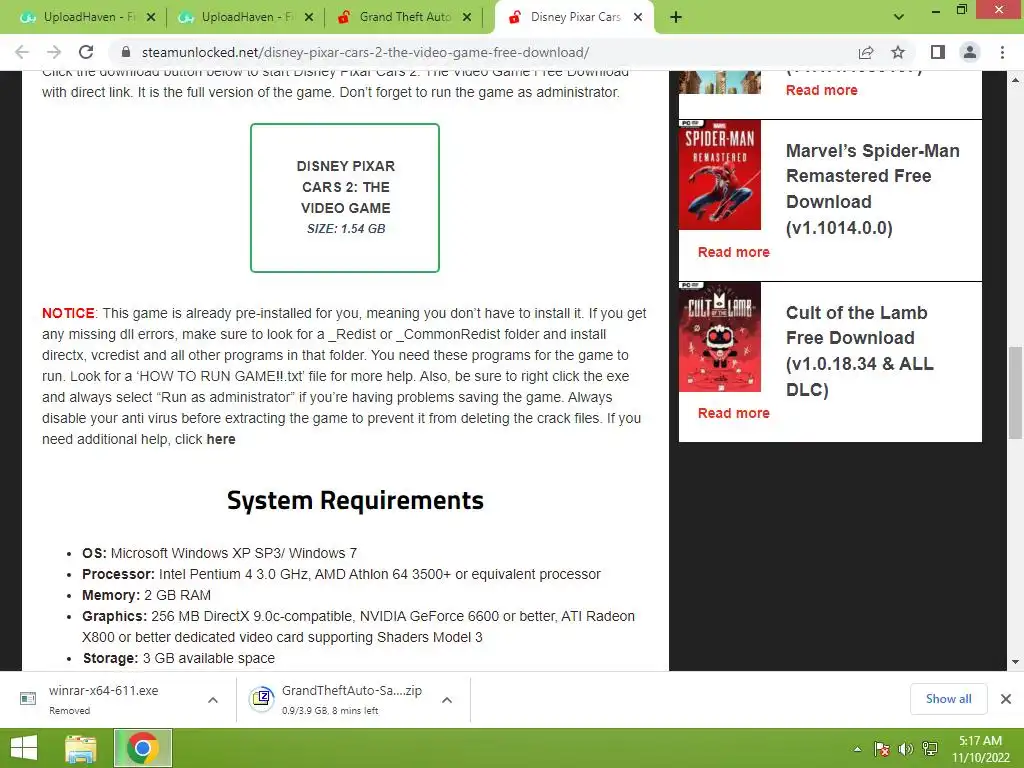The width and height of the screenshot is (1024, 768).
Task: Open Chrome side panel
Action: click(x=938, y=52)
